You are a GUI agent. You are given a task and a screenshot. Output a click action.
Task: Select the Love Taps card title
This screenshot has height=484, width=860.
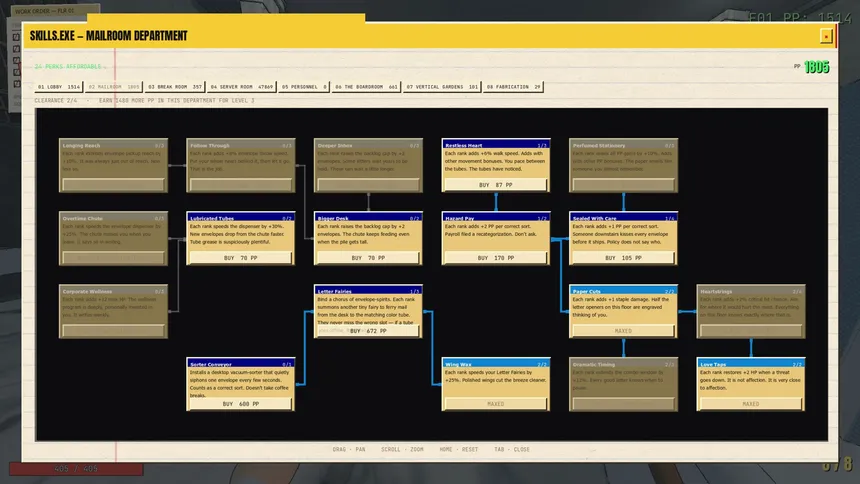(x=713, y=364)
